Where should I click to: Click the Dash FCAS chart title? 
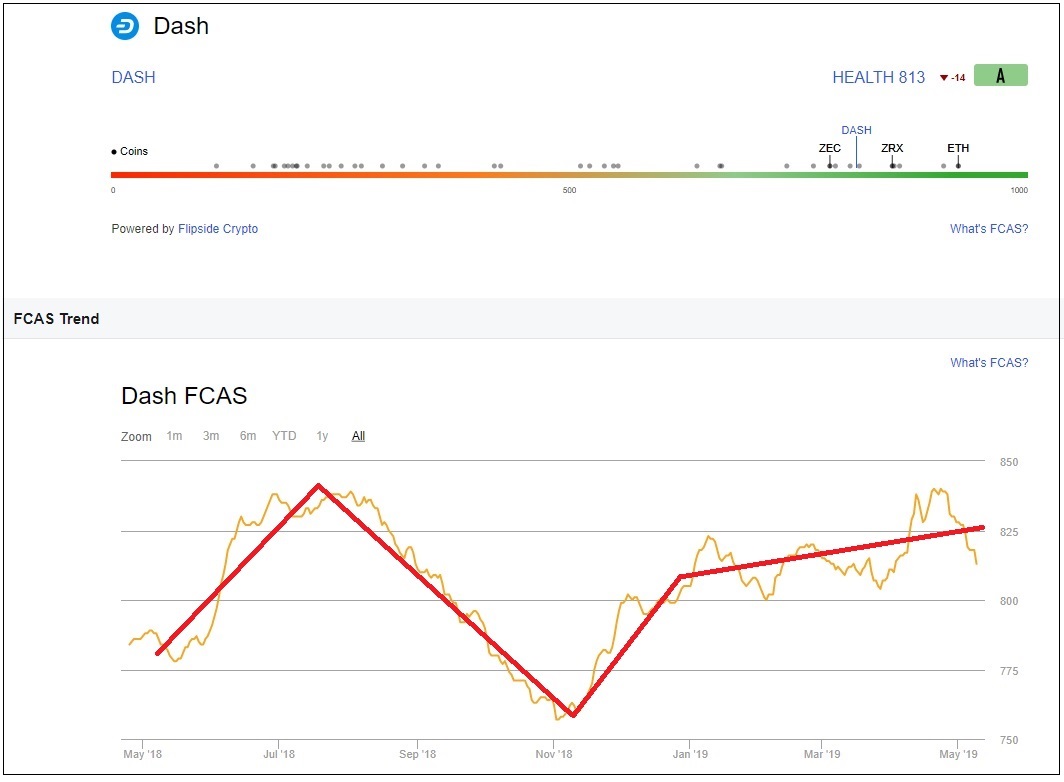click(184, 396)
